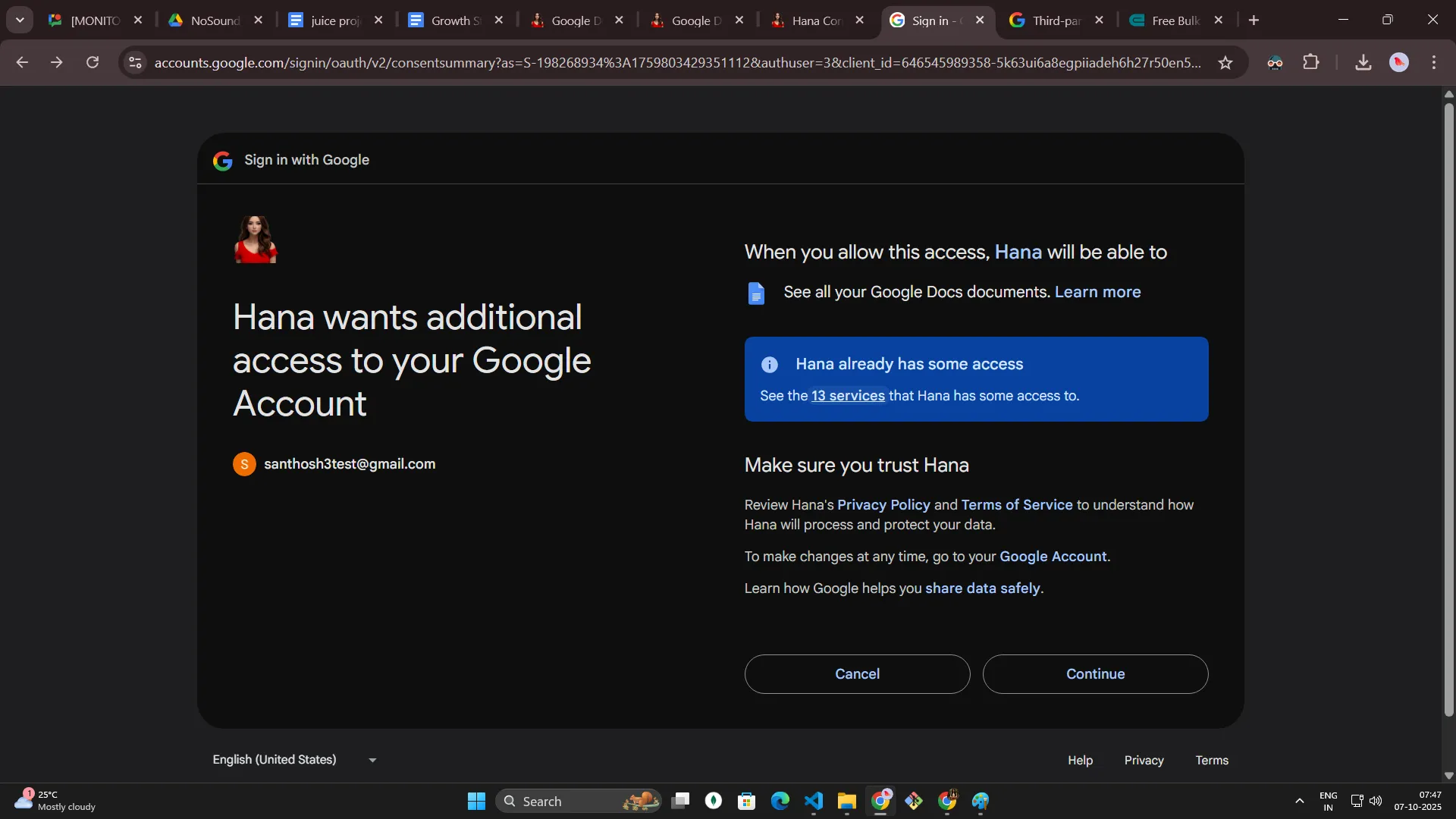The image size is (1456, 819).
Task: Switch to Free Bulk tab
Action: tap(1175, 20)
